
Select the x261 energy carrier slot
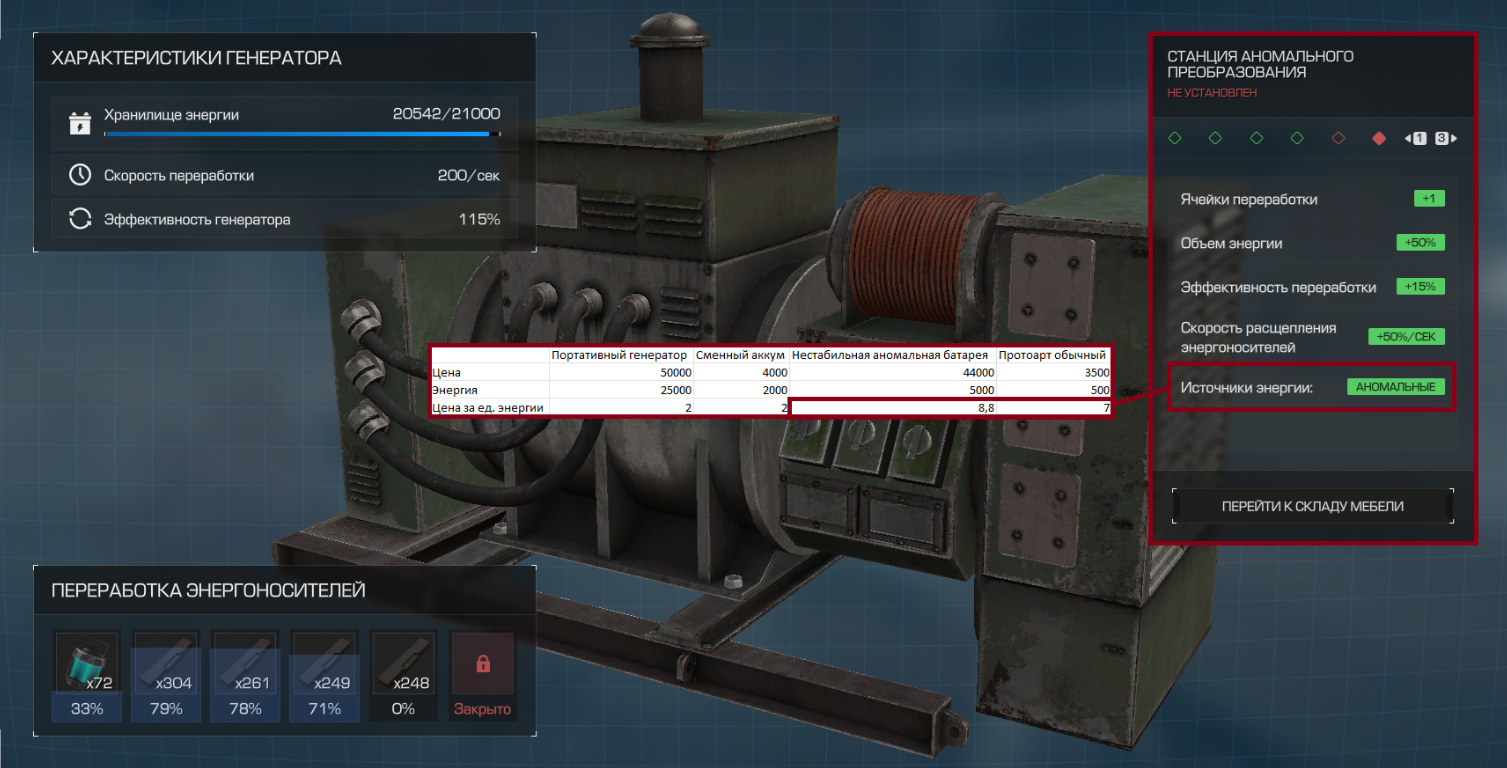coord(246,663)
